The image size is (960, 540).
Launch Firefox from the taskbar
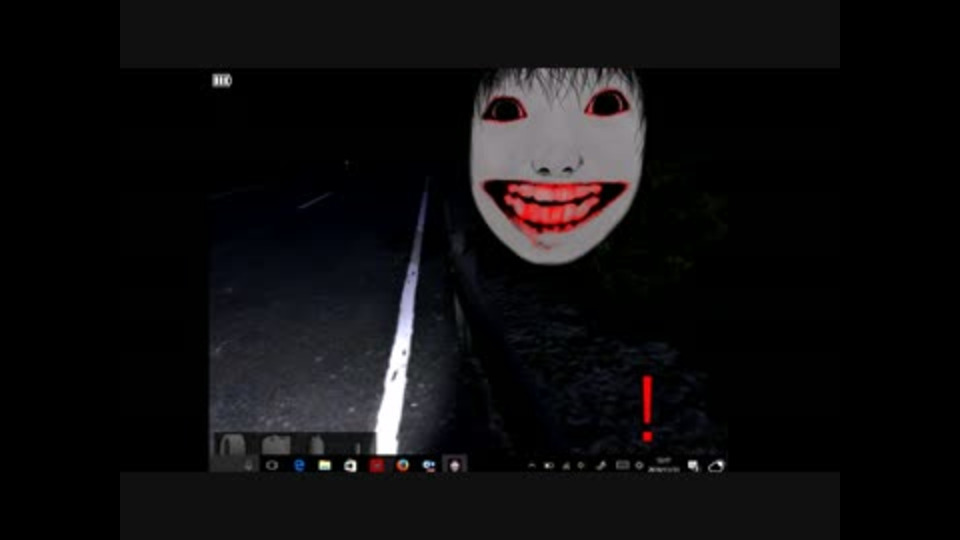coord(402,465)
